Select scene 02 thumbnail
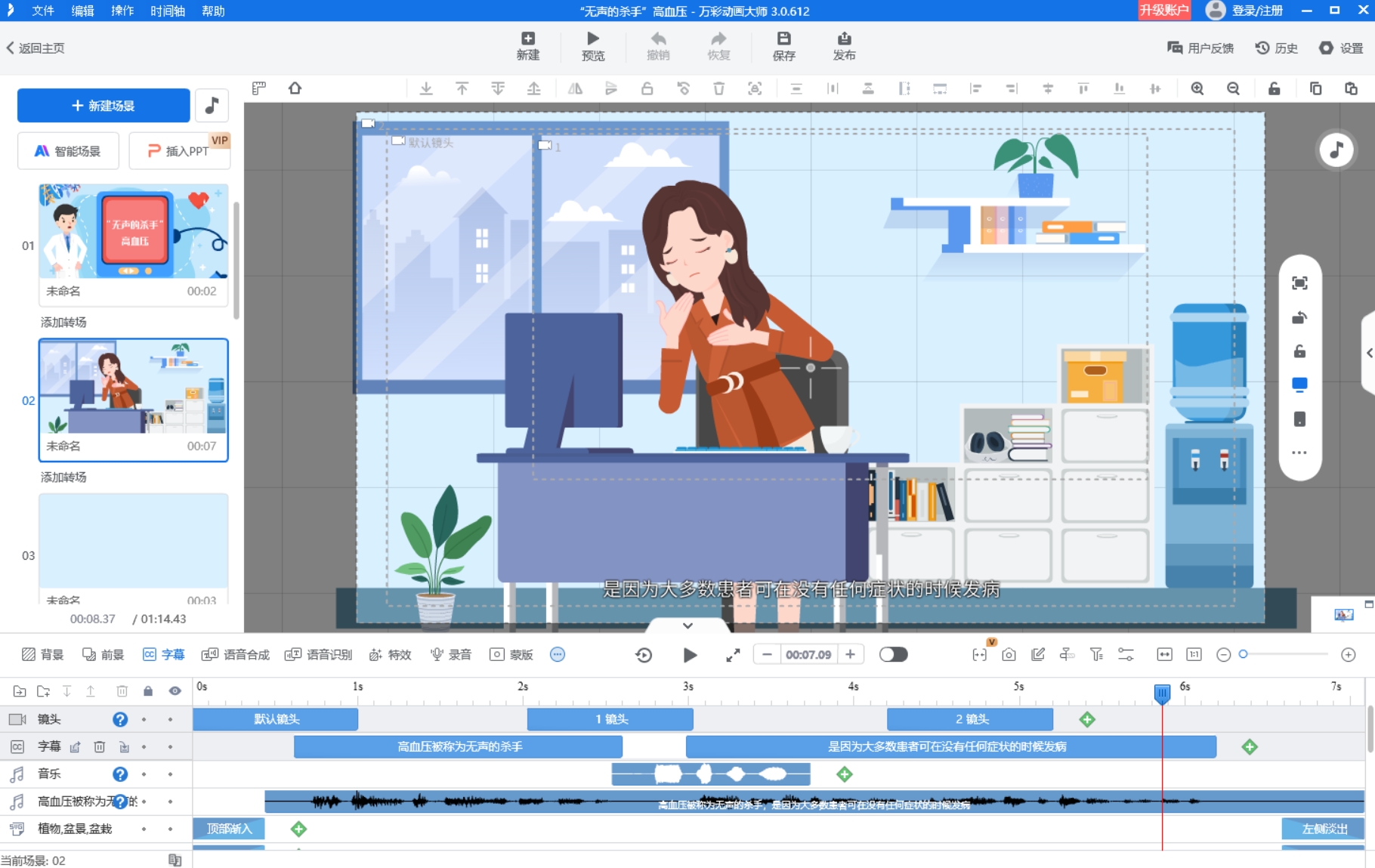The image size is (1375, 868). [x=134, y=387]
